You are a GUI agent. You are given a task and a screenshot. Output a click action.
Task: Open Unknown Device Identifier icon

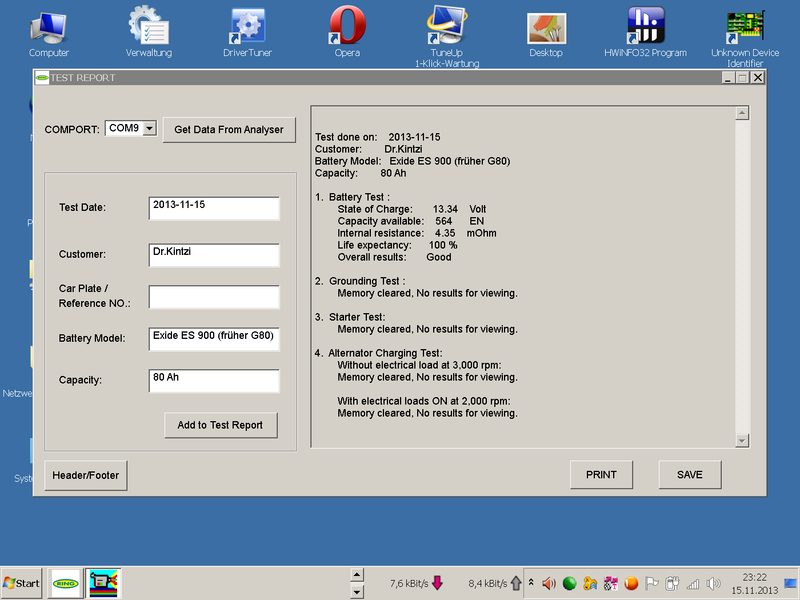point(744,30)
